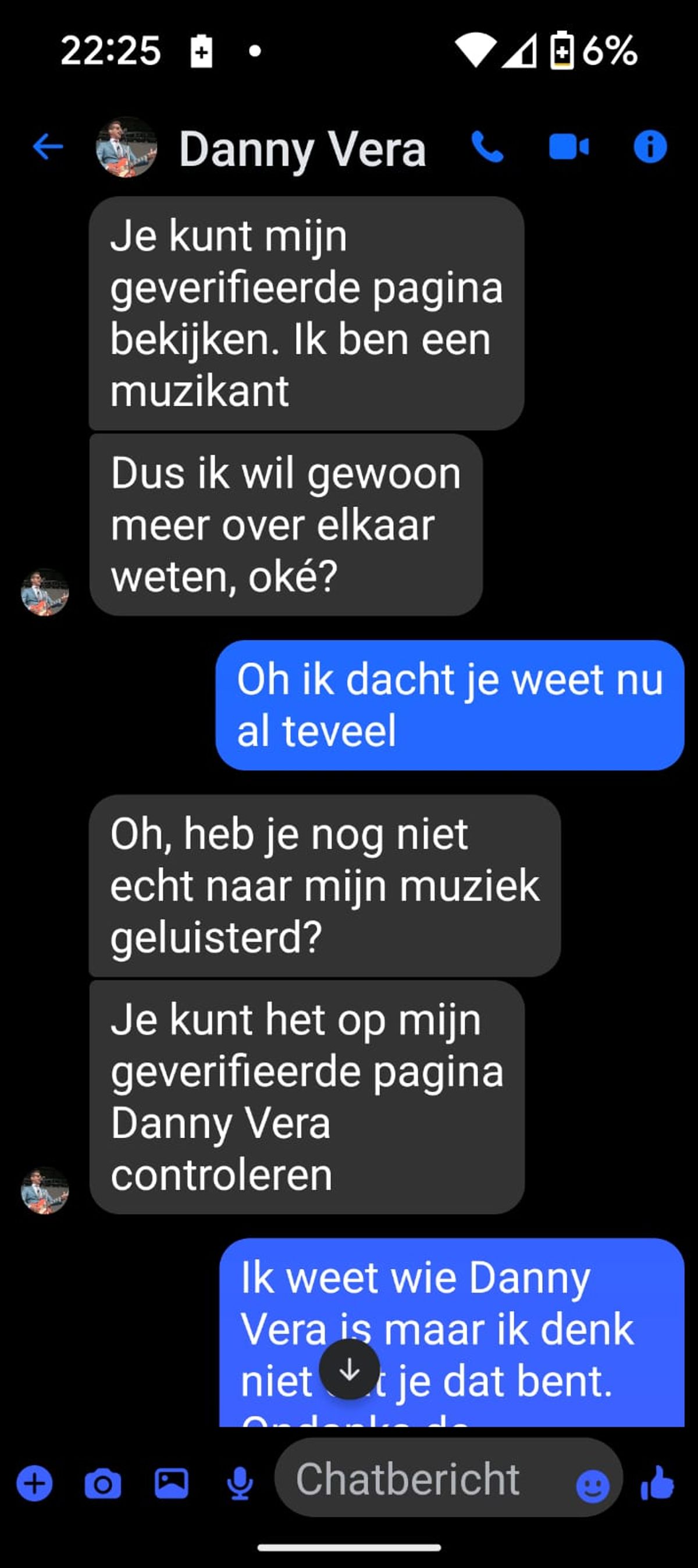Open the emoji picker in text field
698x1568 pixels.
point(592,1487)
